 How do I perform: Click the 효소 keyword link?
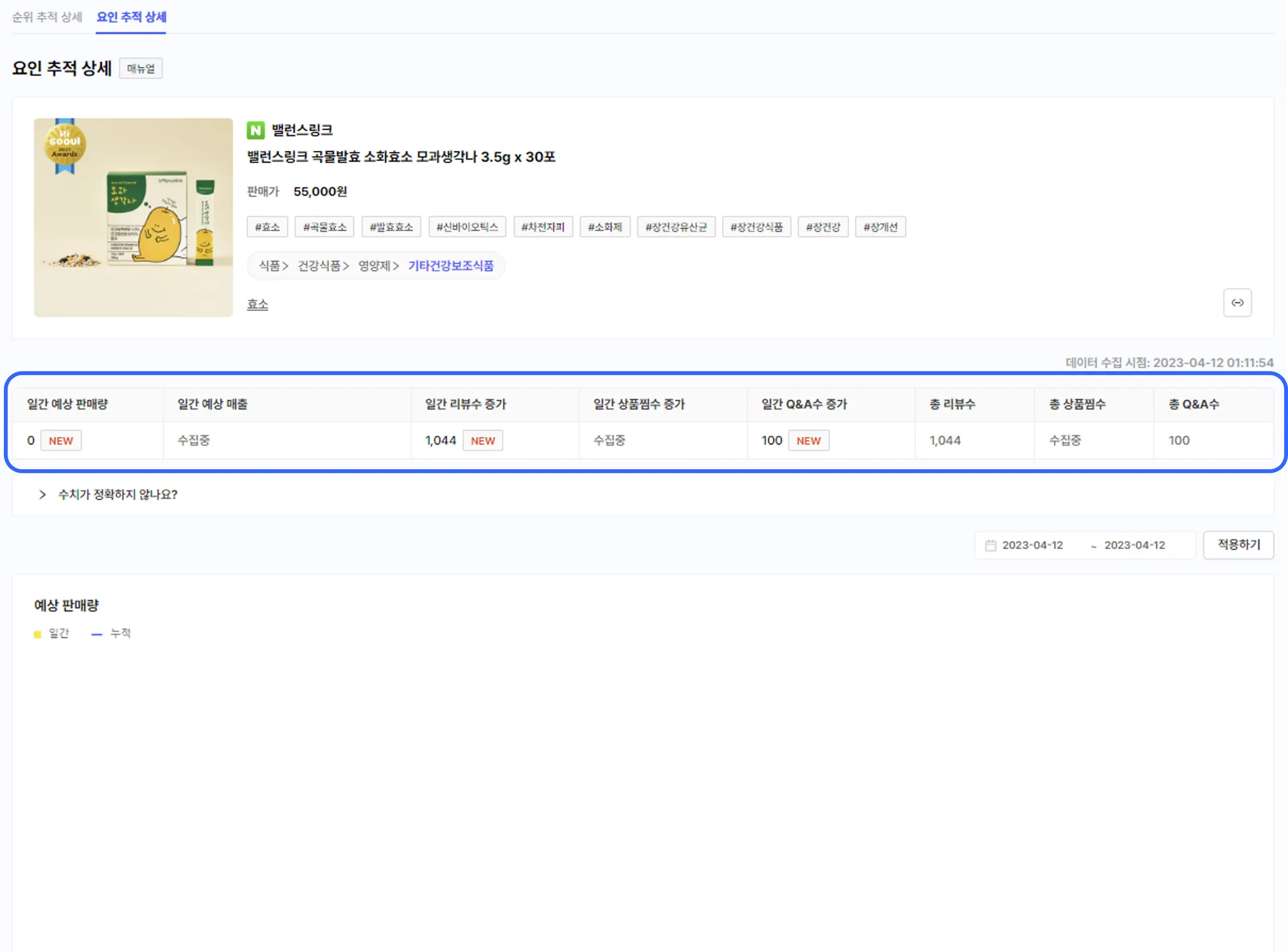(257, 304)
